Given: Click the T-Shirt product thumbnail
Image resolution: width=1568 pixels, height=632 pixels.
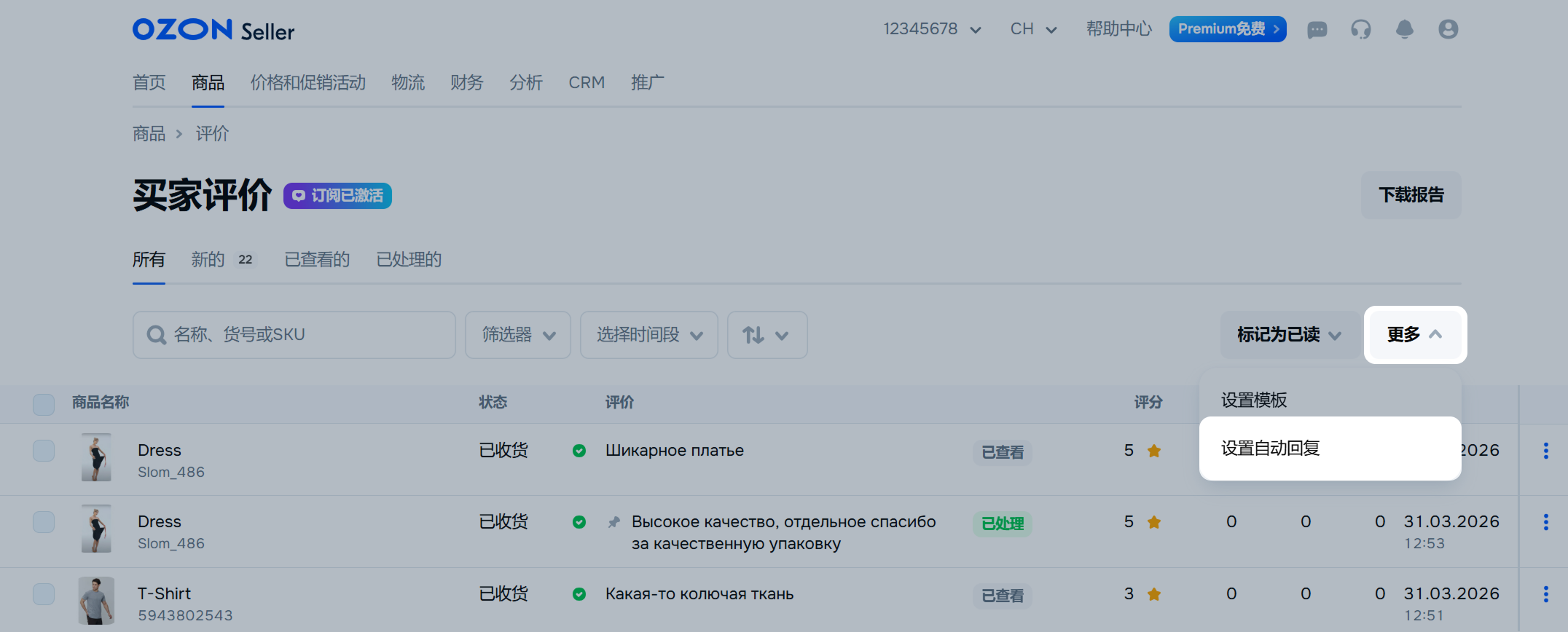Looking at the screenshot, I should click(x=96, y=601).
